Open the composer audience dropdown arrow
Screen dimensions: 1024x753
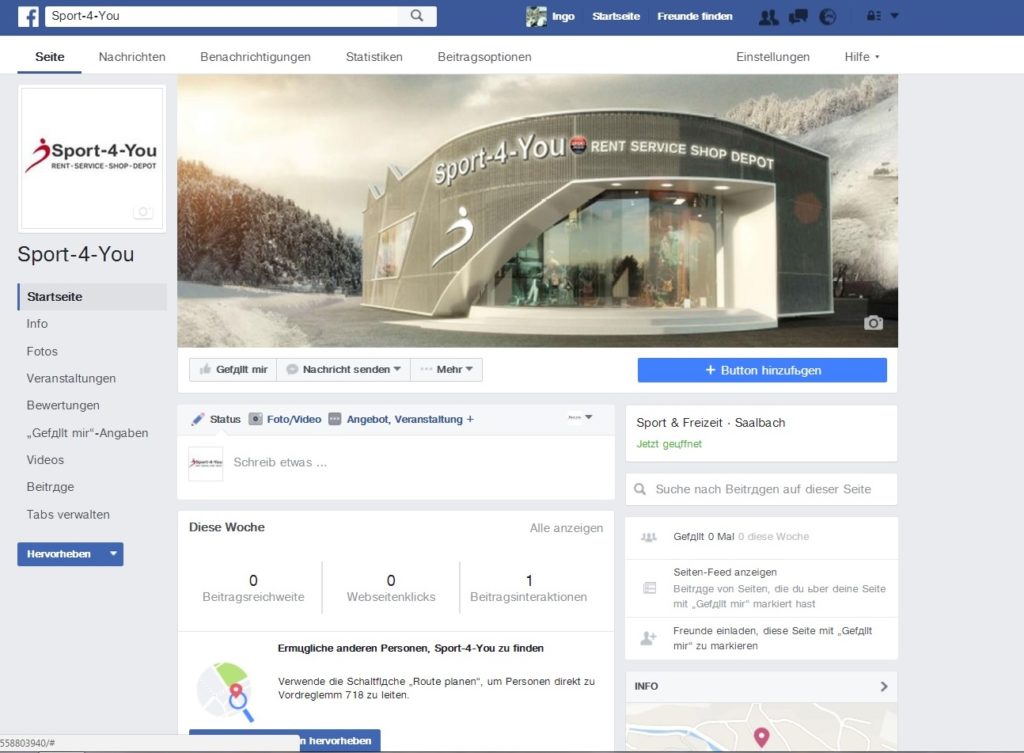click(588, 417)
